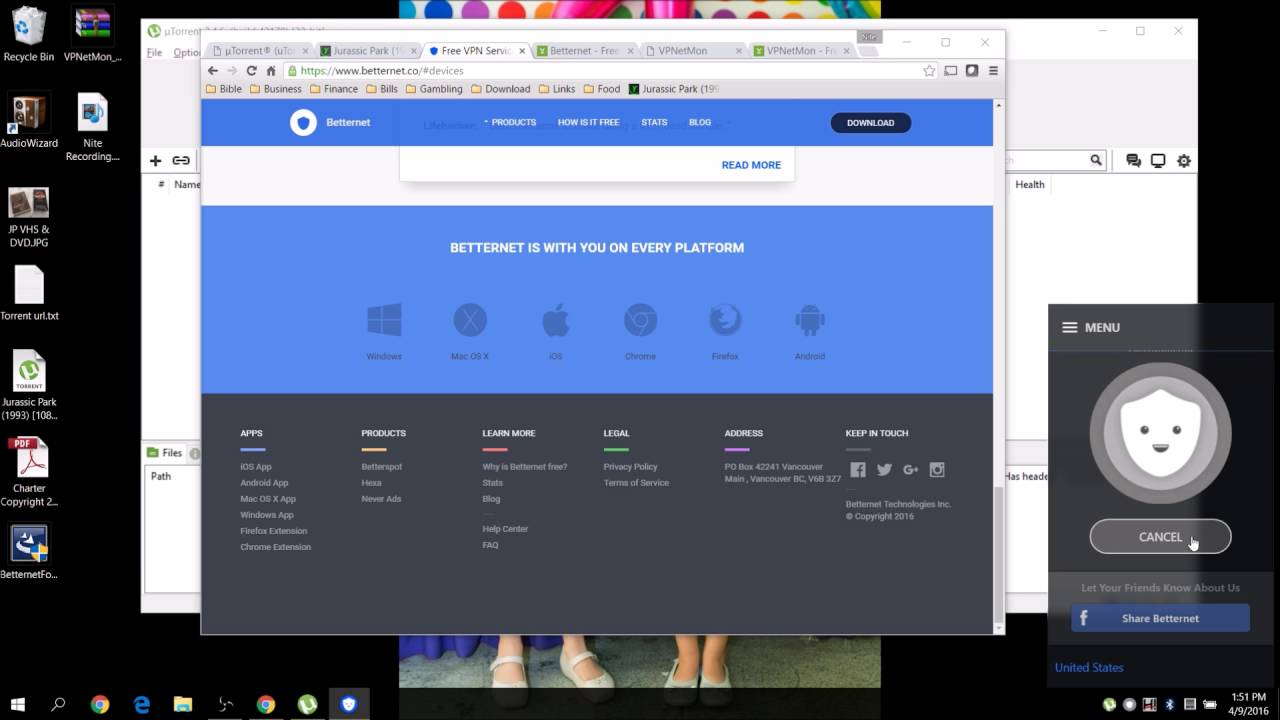Cancel the Betternet VPN connection

1160,537
